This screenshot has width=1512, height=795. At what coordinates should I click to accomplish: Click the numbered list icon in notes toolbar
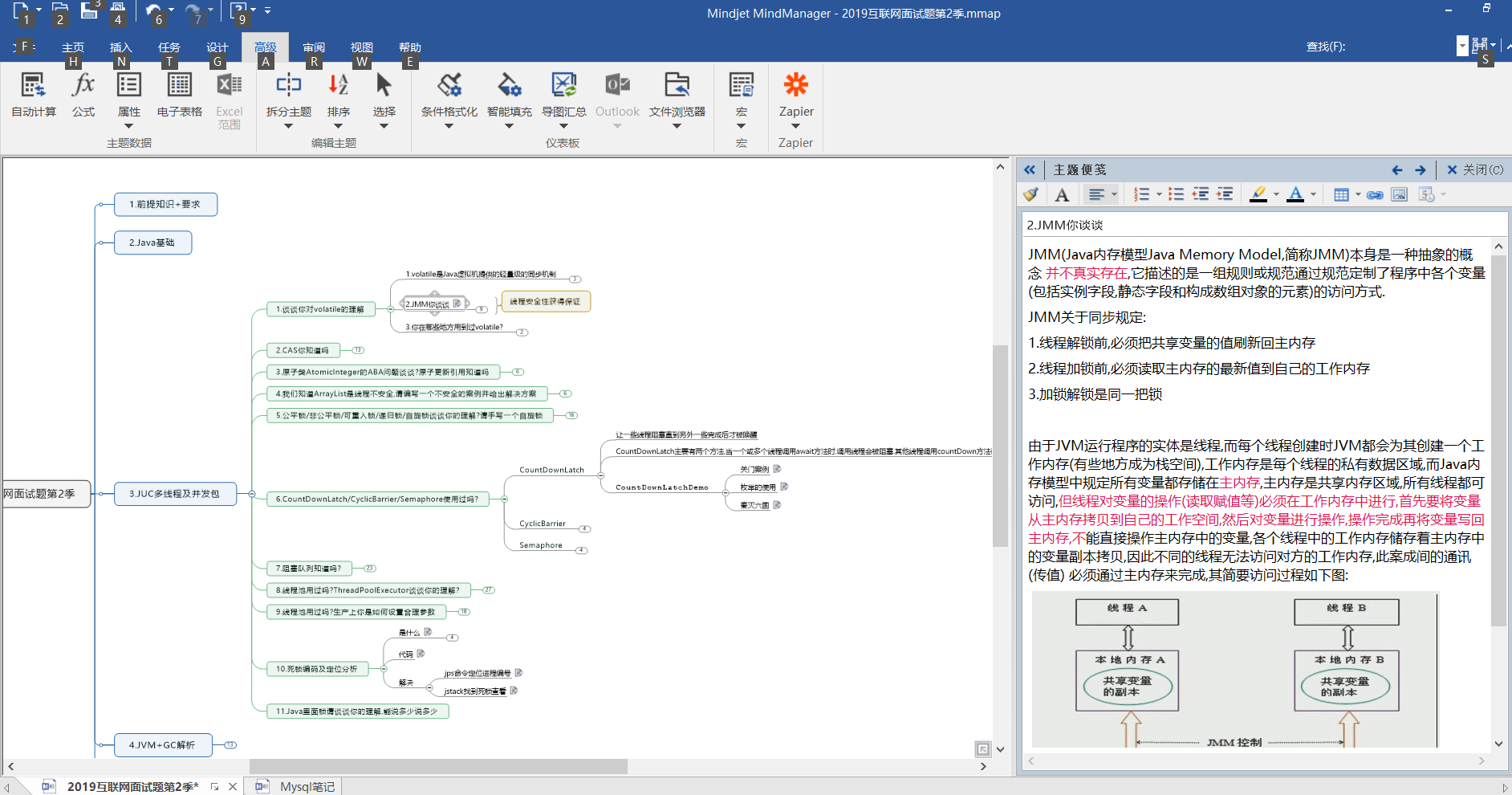tap(1141, 194)
